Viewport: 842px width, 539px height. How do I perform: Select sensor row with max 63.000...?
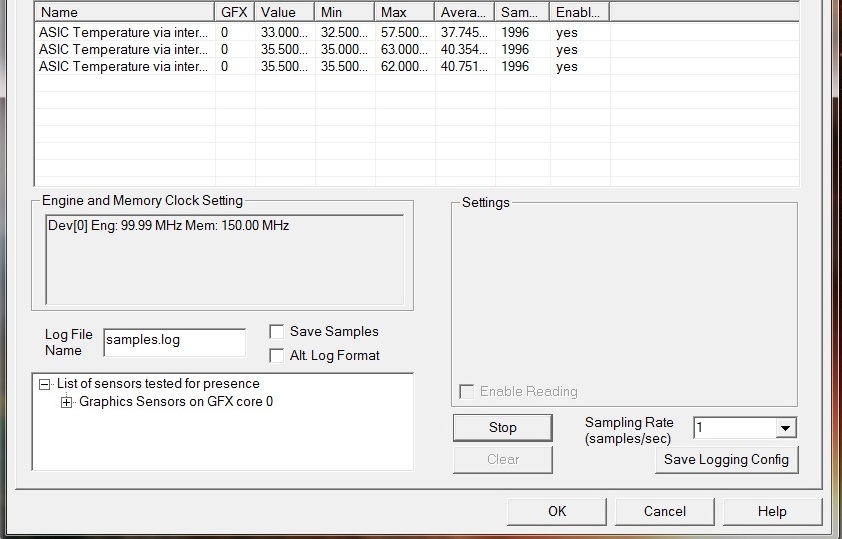[x=417, y=49]
